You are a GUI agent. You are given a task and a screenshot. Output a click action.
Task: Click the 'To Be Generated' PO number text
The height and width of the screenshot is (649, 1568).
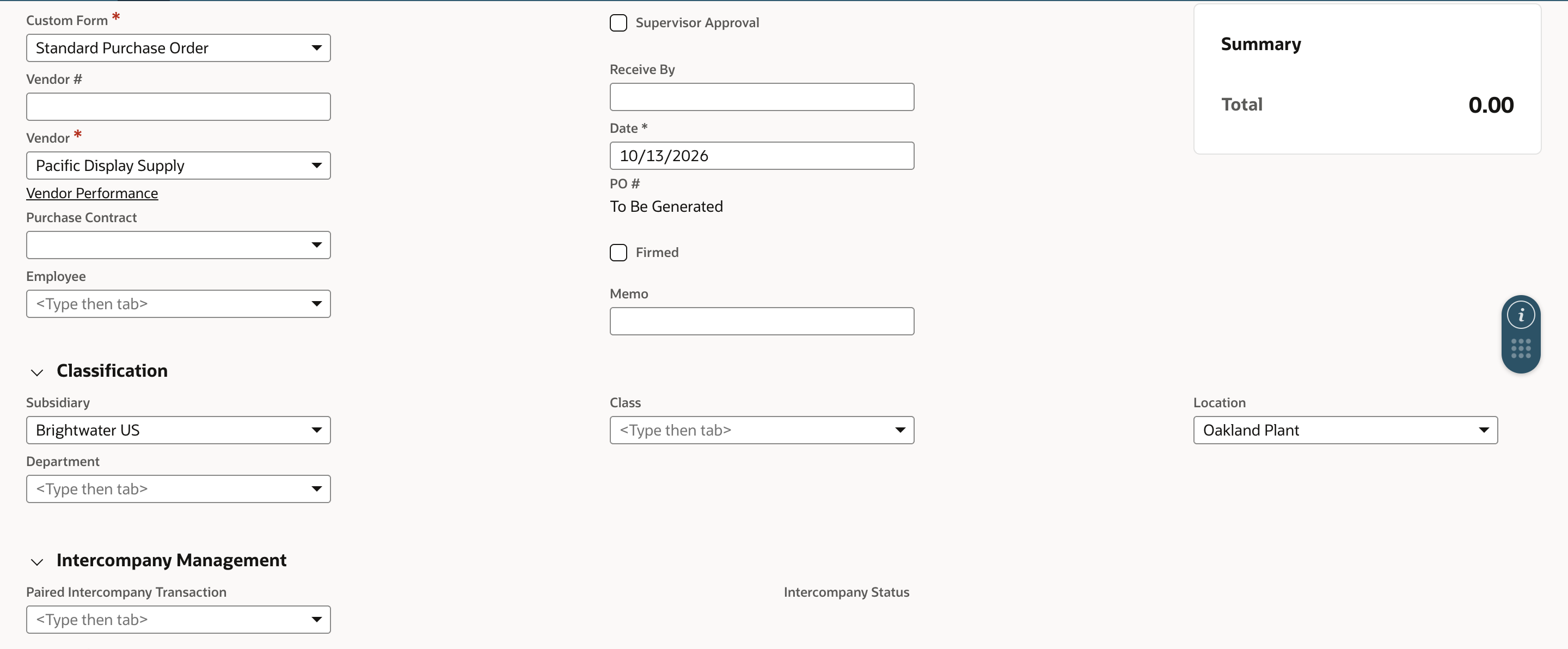(666, 207)
